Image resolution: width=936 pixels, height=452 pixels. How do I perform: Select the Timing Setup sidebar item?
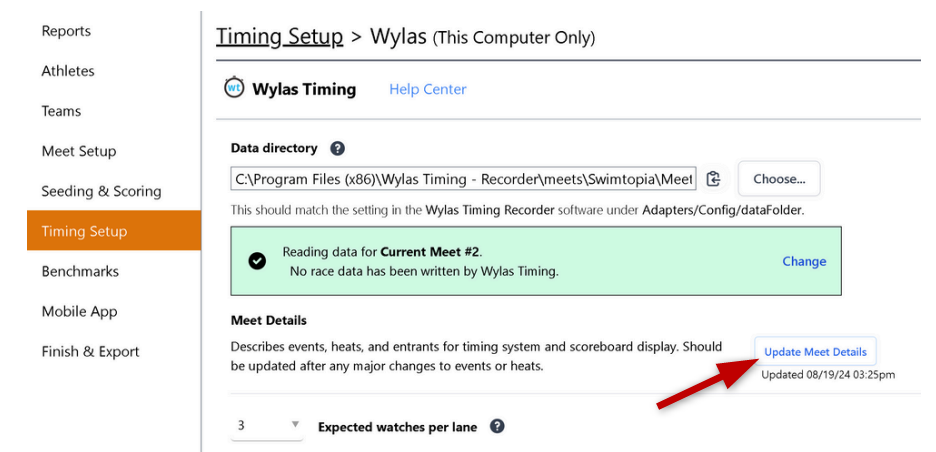pyautogui.click(x=113, y=230)
